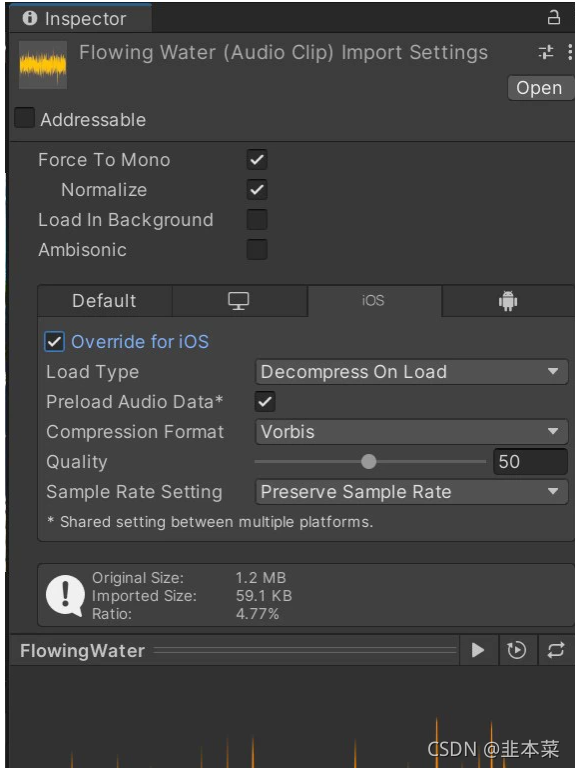Screen dimensions: 575x768
Task: Uncheck Force To Mono
Action: [x=257, y=160]
